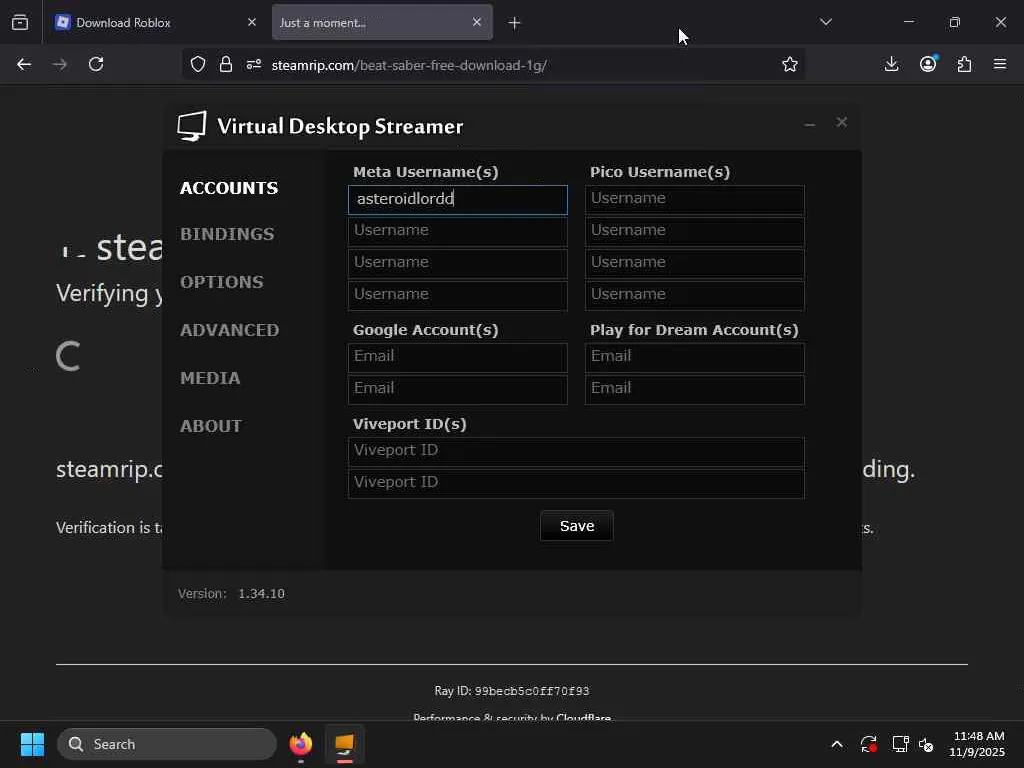Click the Meta username field containing asteroidlordd
Image resolution: width=1024 pixels, height=768 pixels.
pyautogui.click(x=458, y=199)
